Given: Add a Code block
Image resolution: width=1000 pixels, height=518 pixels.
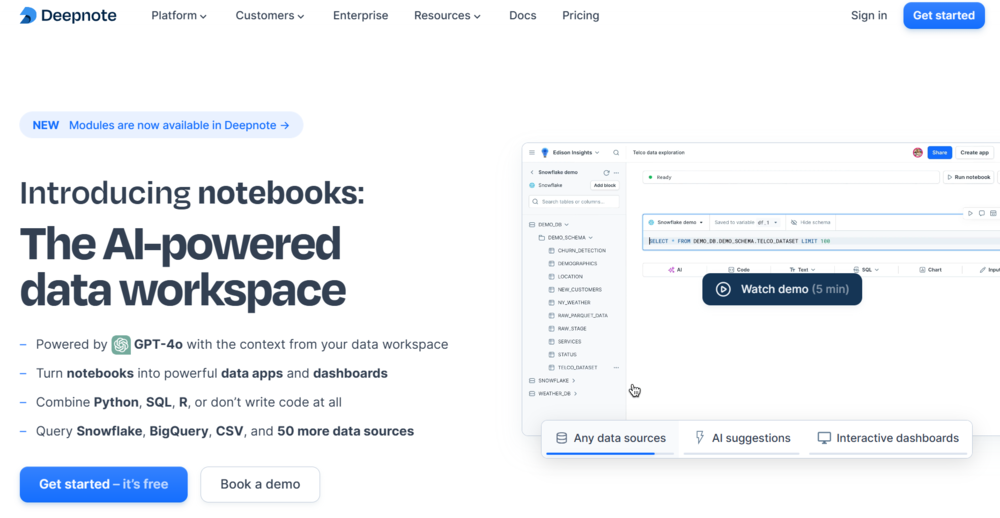Looking at the screenshot, I should point(739,270).
